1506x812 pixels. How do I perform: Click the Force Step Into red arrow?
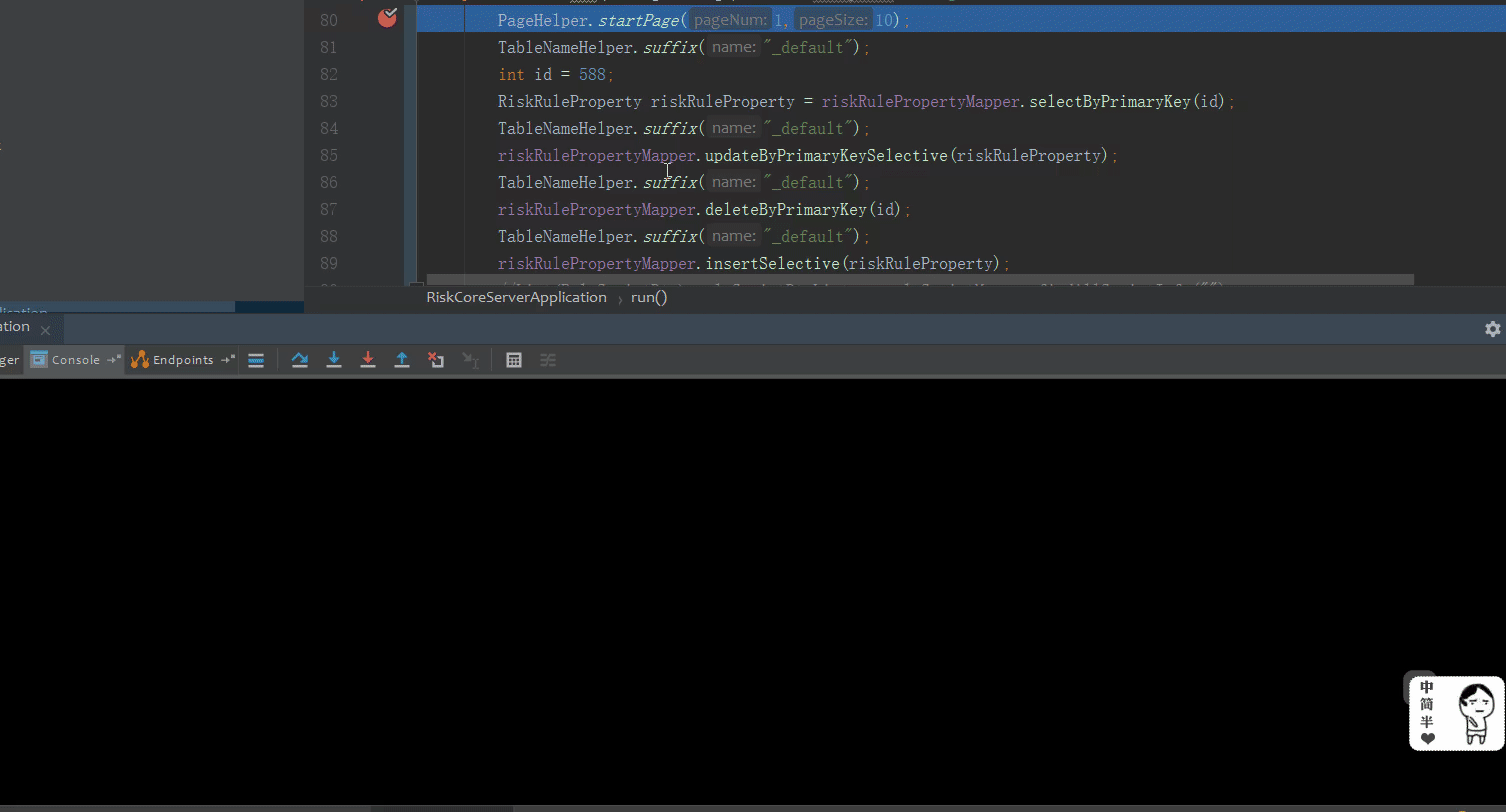[368, 360]
